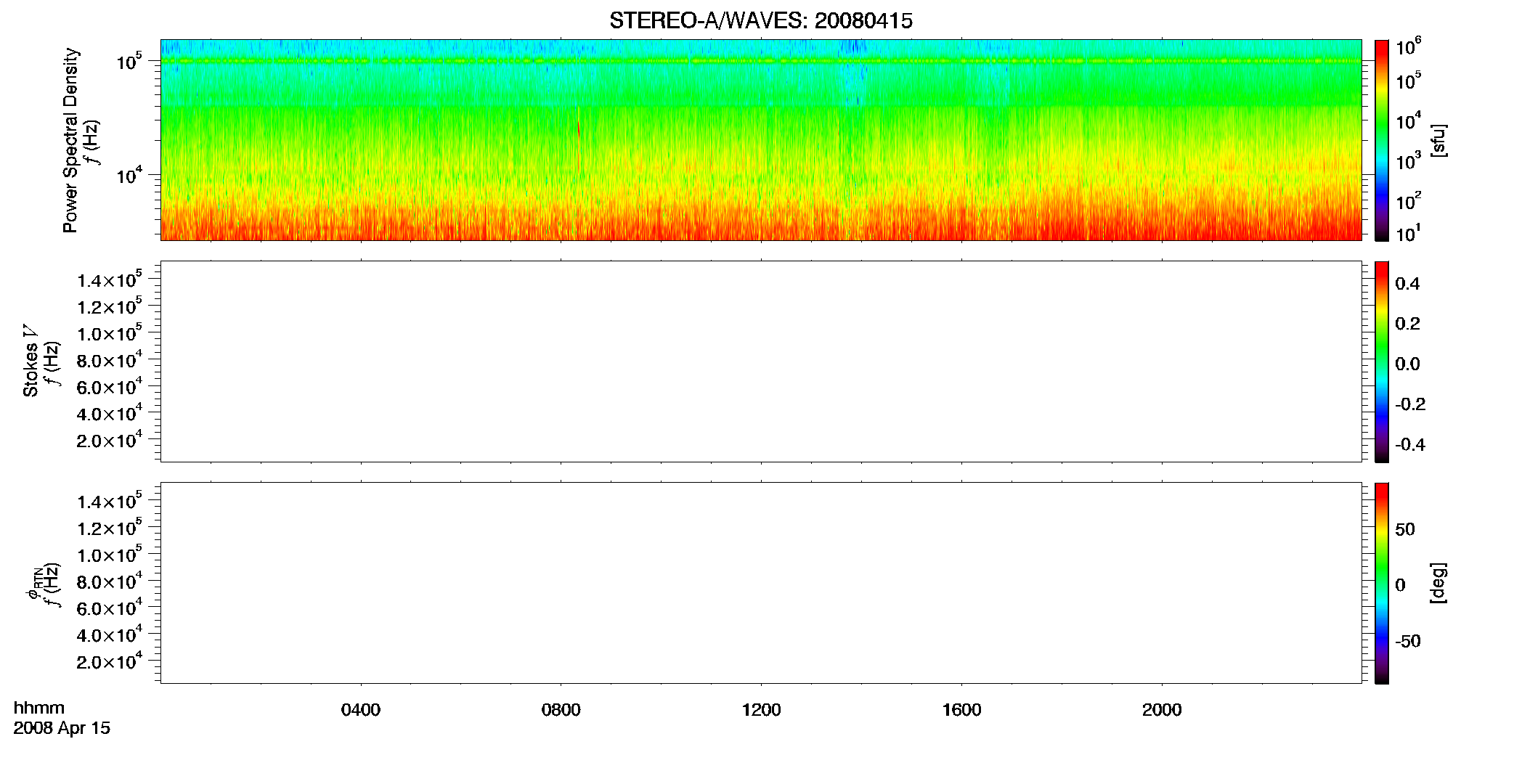Click the 10^4 frequency tick of top panel
Image resolution: width=1522 pixels, height=784 pixels.
(x=129, y=174)
